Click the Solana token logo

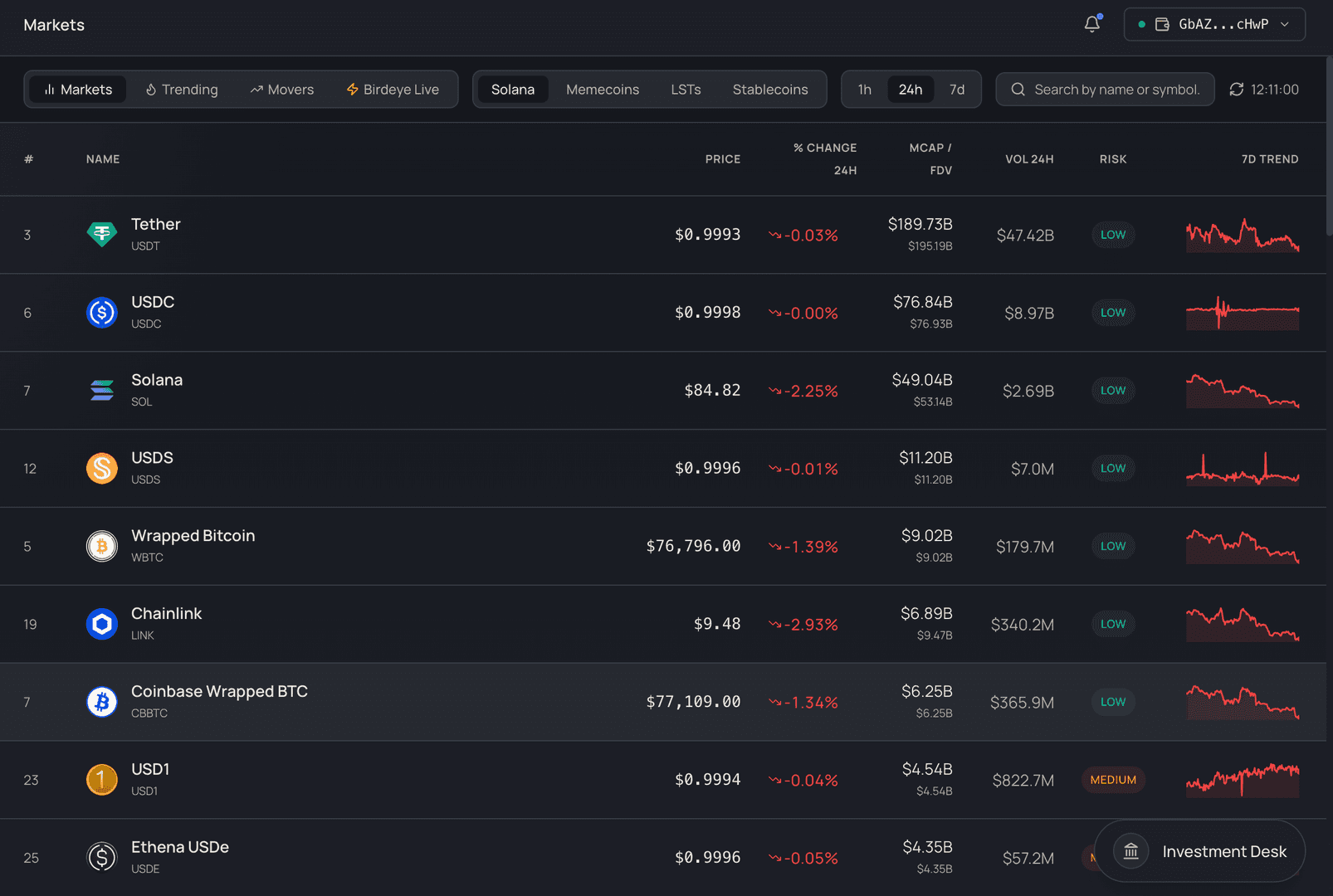tap(102, 391)
